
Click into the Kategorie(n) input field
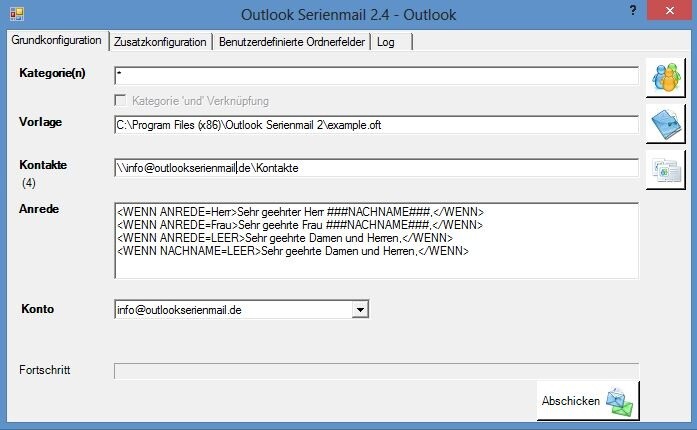pos(377,76)
